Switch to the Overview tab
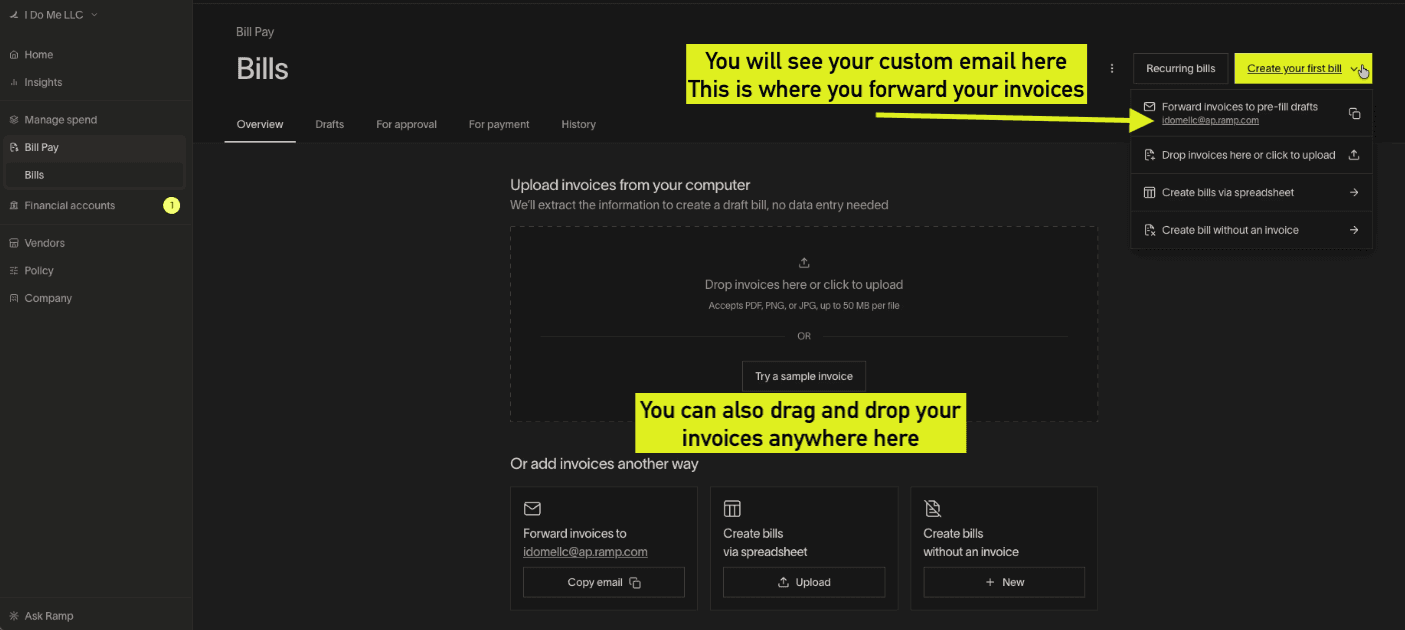 [260, 124]
